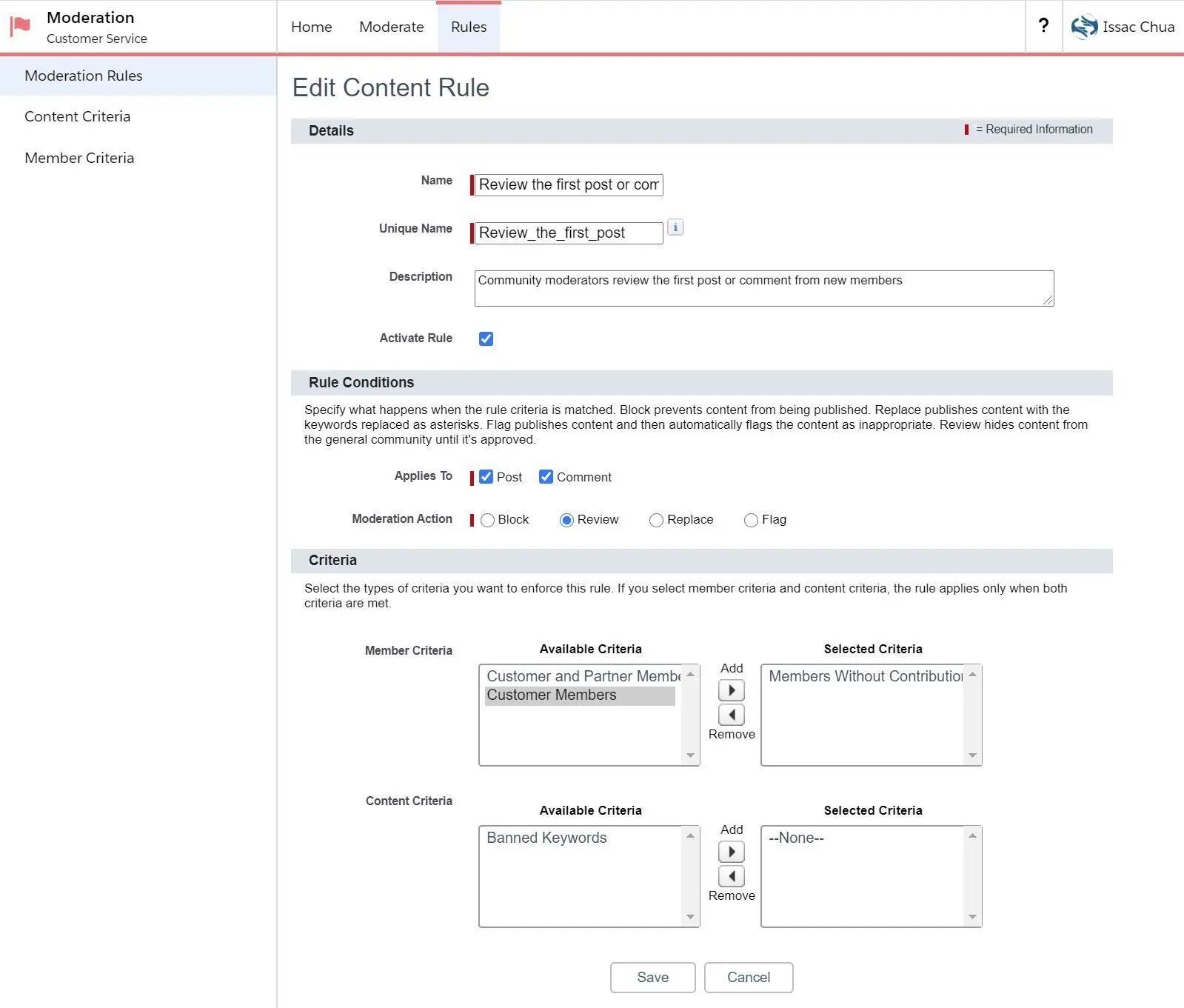Open the Moderate tab
1184x1008 pixels.
(x=392, y=27)
